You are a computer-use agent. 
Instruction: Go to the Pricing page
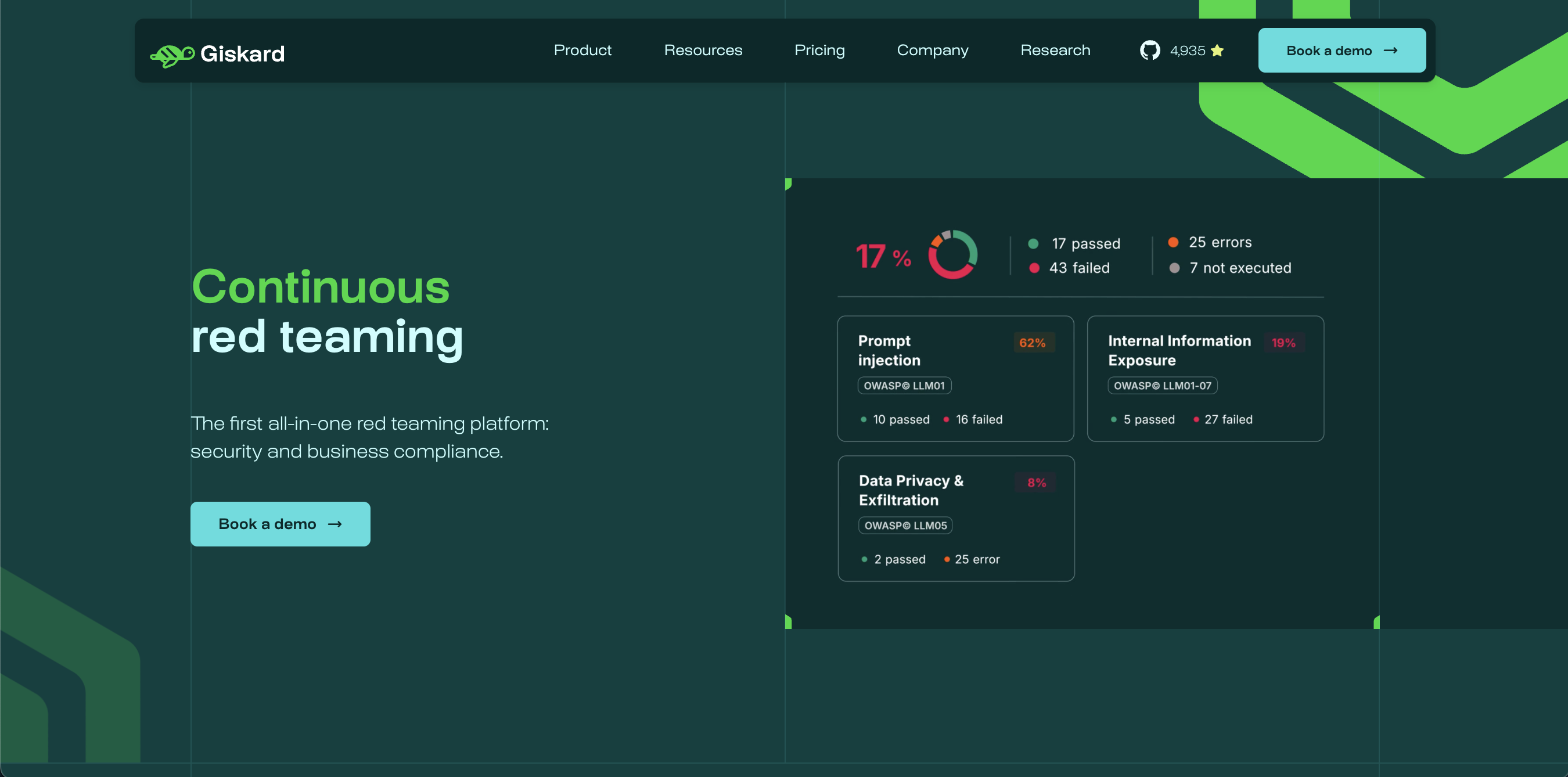[x=819, y=50]
